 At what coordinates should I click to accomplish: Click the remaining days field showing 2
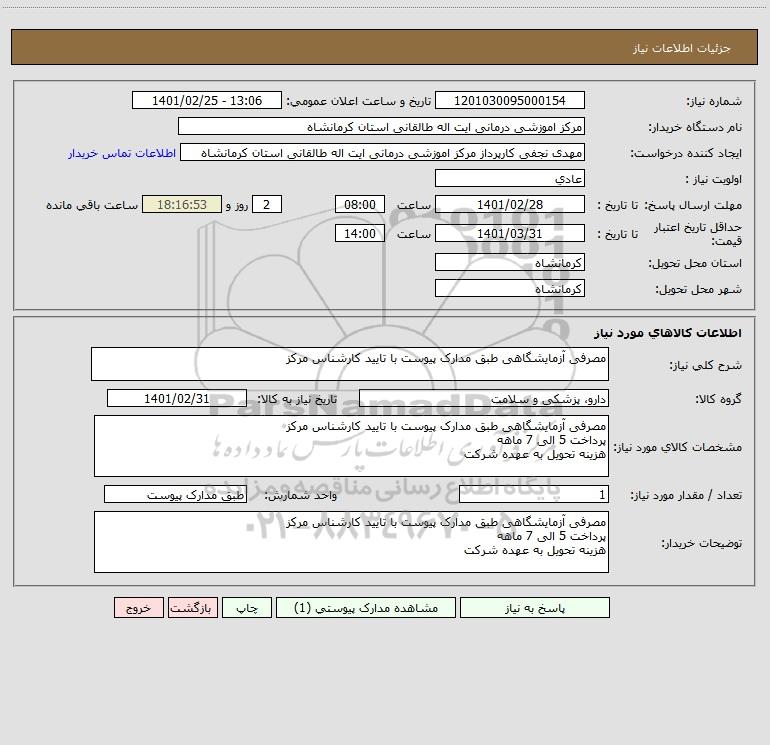click(267, 204)
